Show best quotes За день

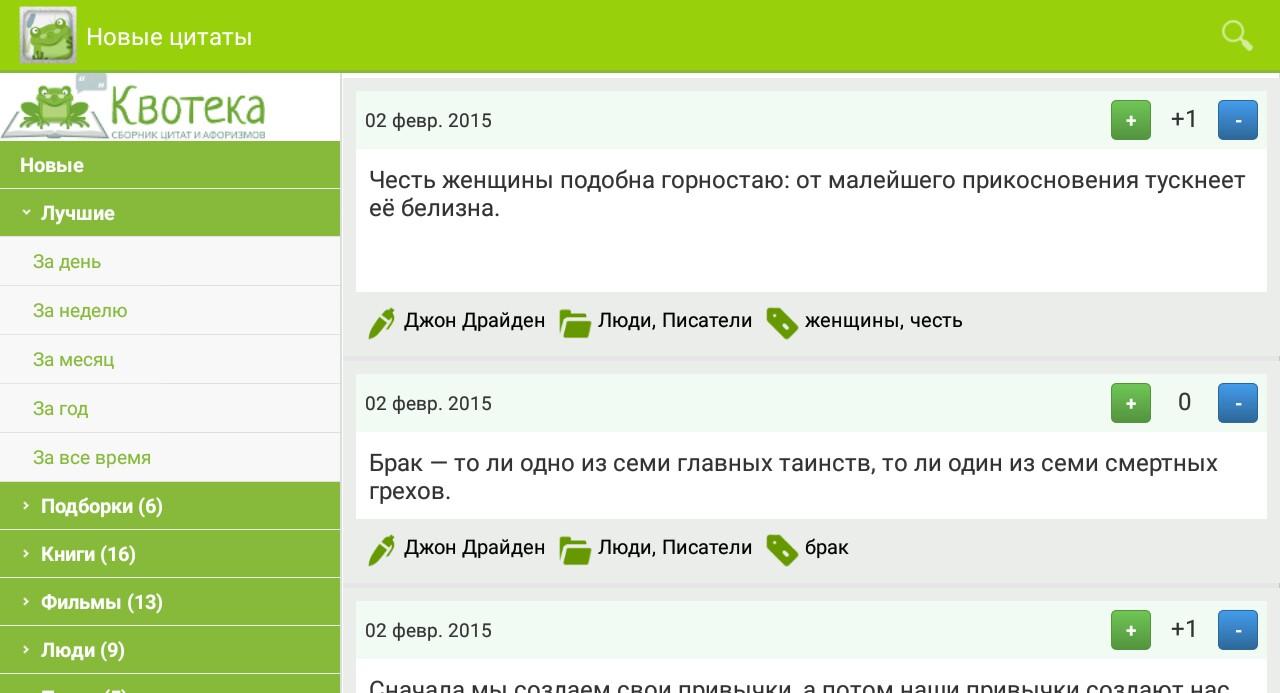[170, 262]
